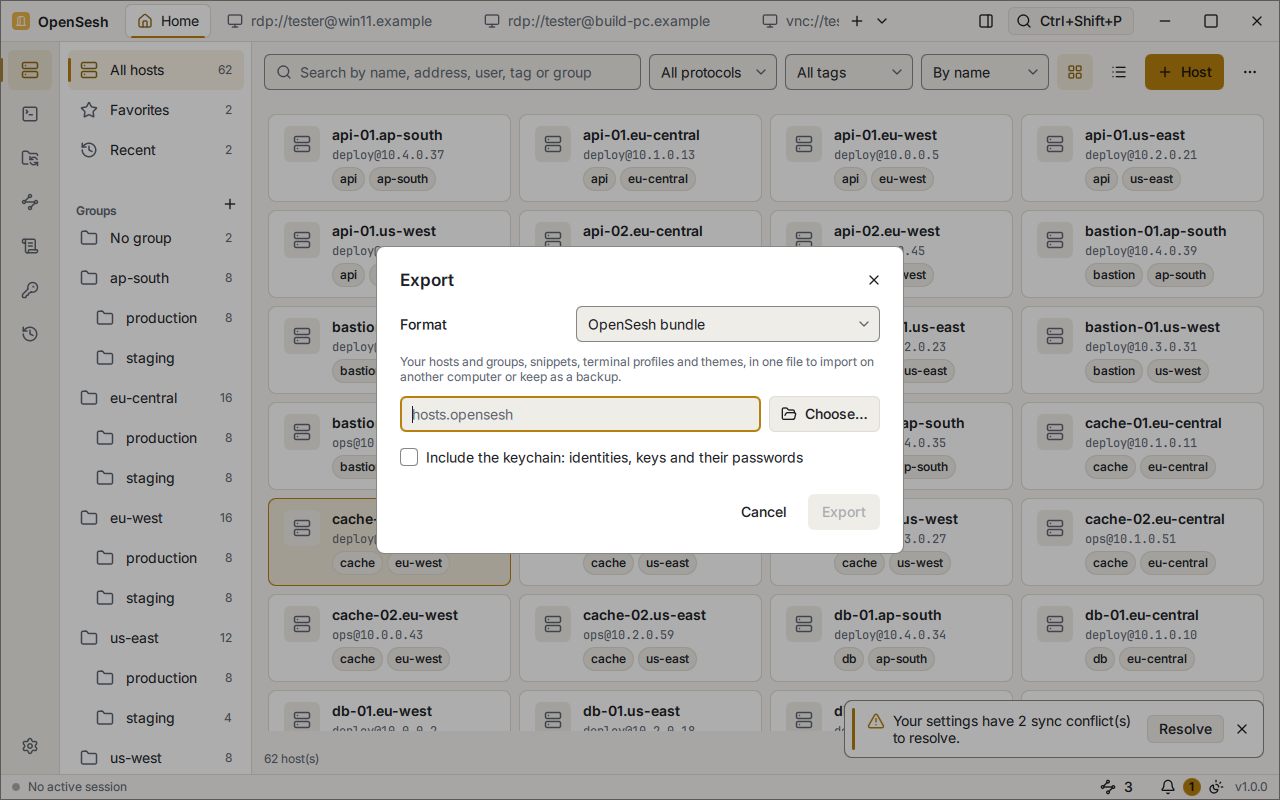Select Recent in sidebar
The width and height of the screenshot is (1280, 800).
point(156,150)
